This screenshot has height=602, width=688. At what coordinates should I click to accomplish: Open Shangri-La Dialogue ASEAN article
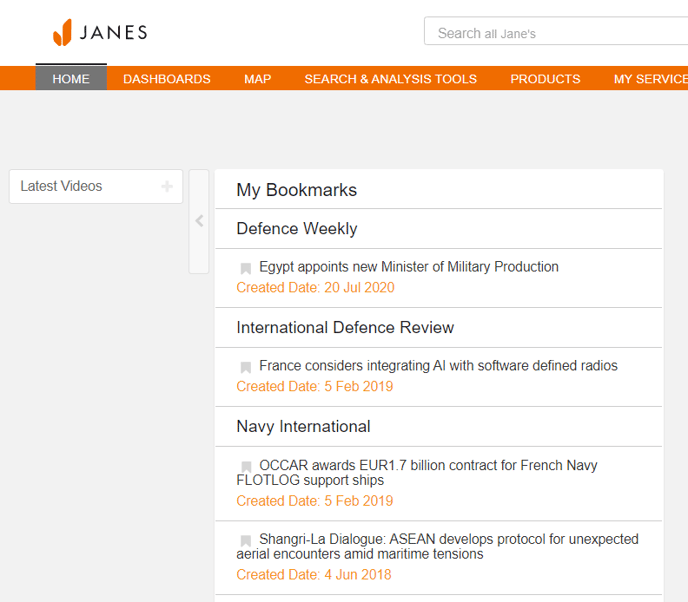437,546
